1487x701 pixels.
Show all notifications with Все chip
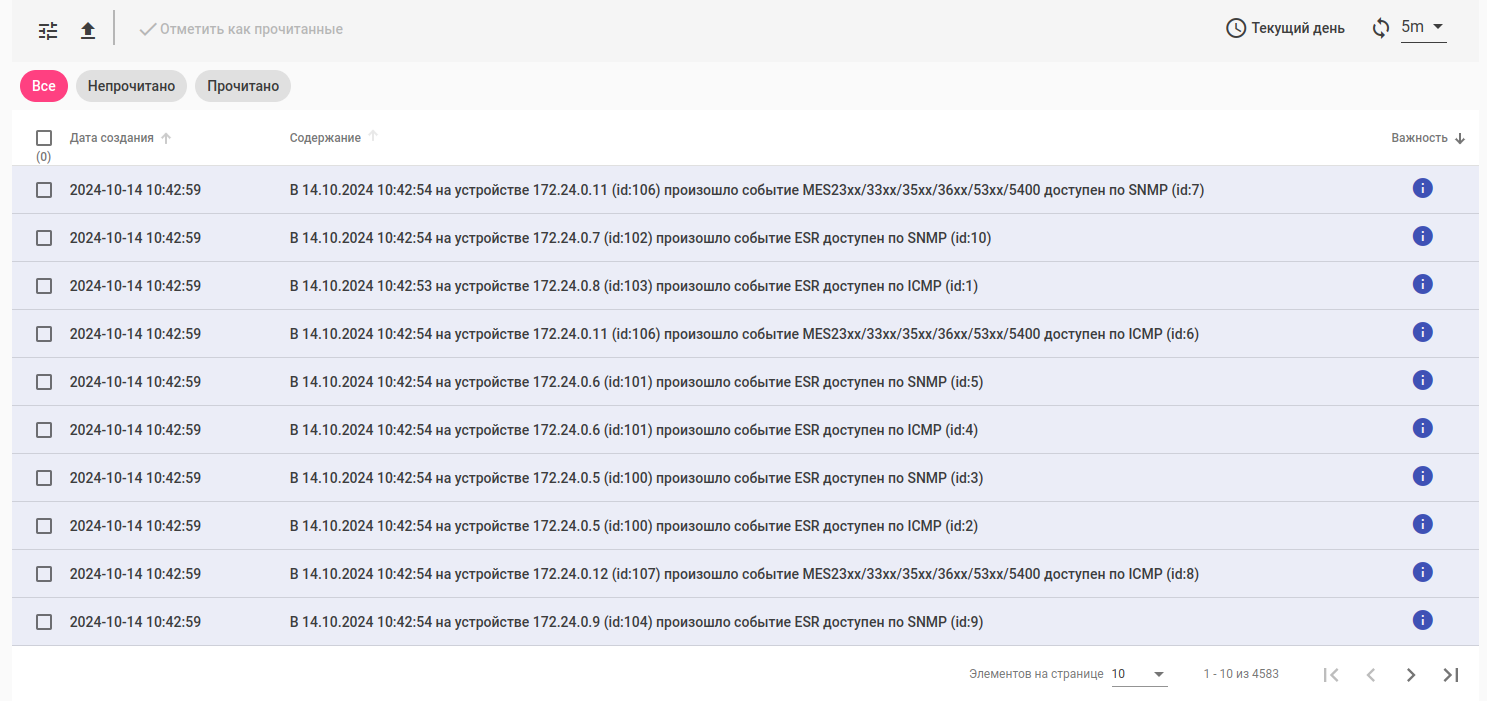coord(43,86)
